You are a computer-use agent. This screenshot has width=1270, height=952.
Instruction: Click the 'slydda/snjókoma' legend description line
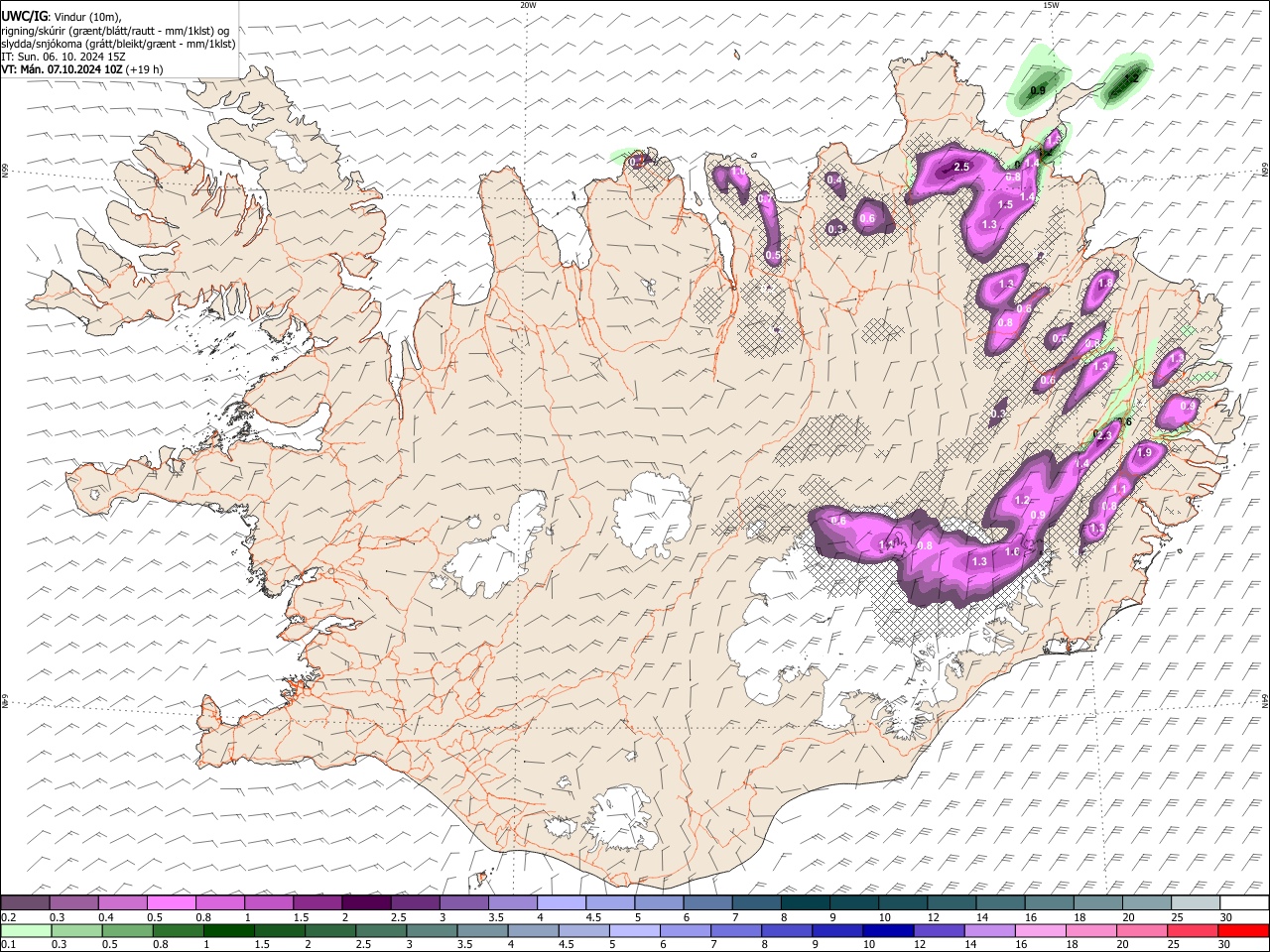[x=118, y=44]
